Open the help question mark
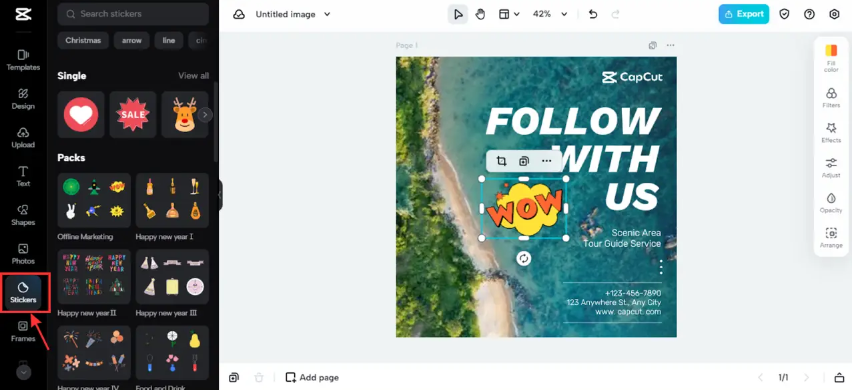This screenshot has width=852, height=390. [809, 14]
